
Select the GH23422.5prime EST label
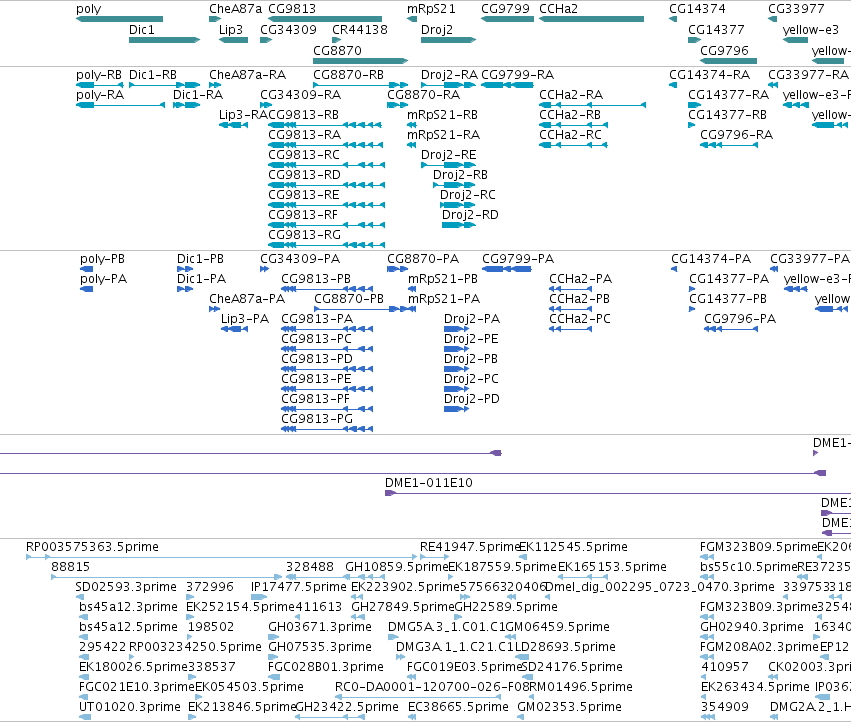pos(347,707)
